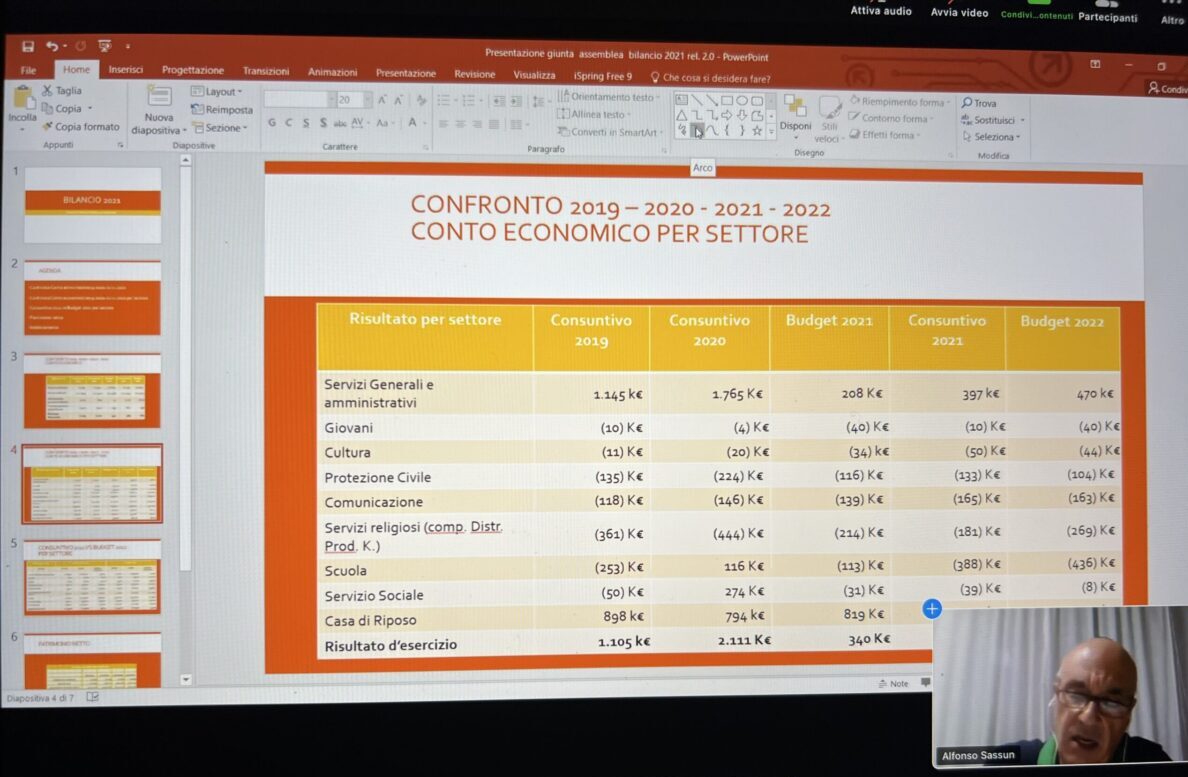Click Trova to find text
1188x777 pixels.
coord(979,102)
